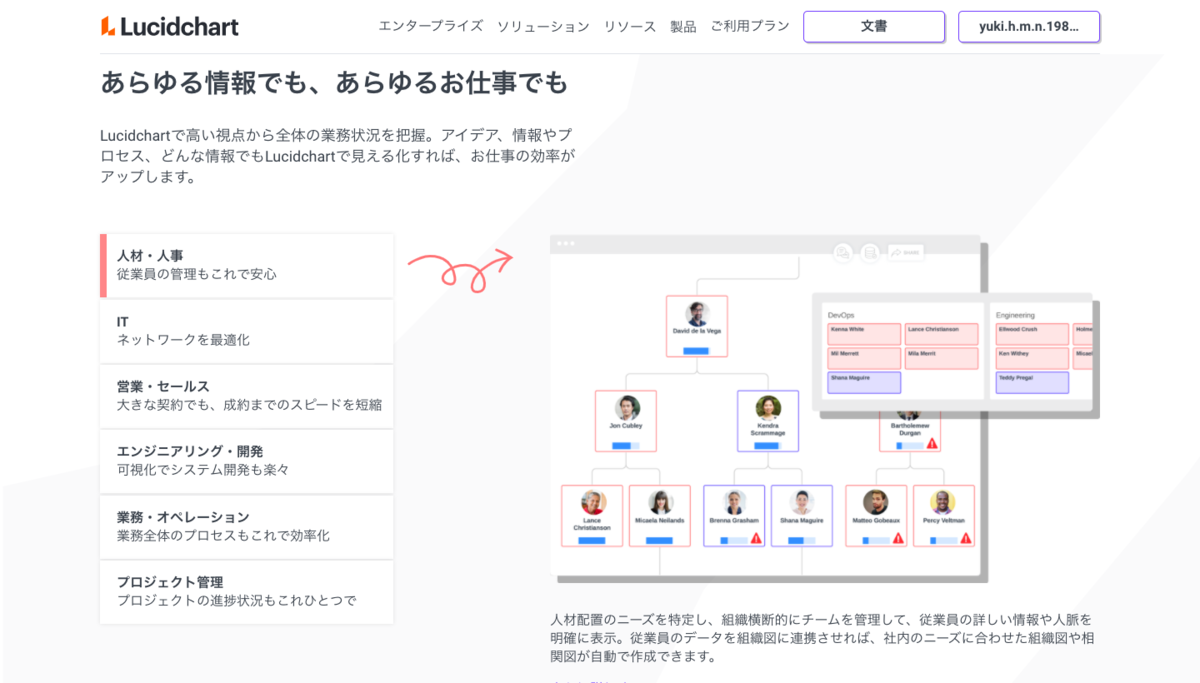This screenshot has width=1200, height=683.
Task: Click the Lucidchart logo
Action: tap(170, 26)
